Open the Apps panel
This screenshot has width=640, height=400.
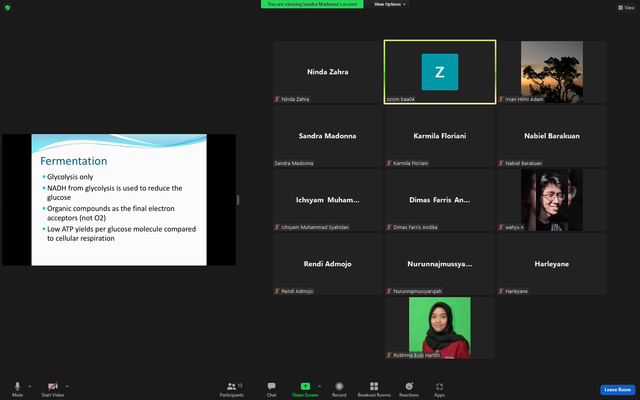pos(439,389)
